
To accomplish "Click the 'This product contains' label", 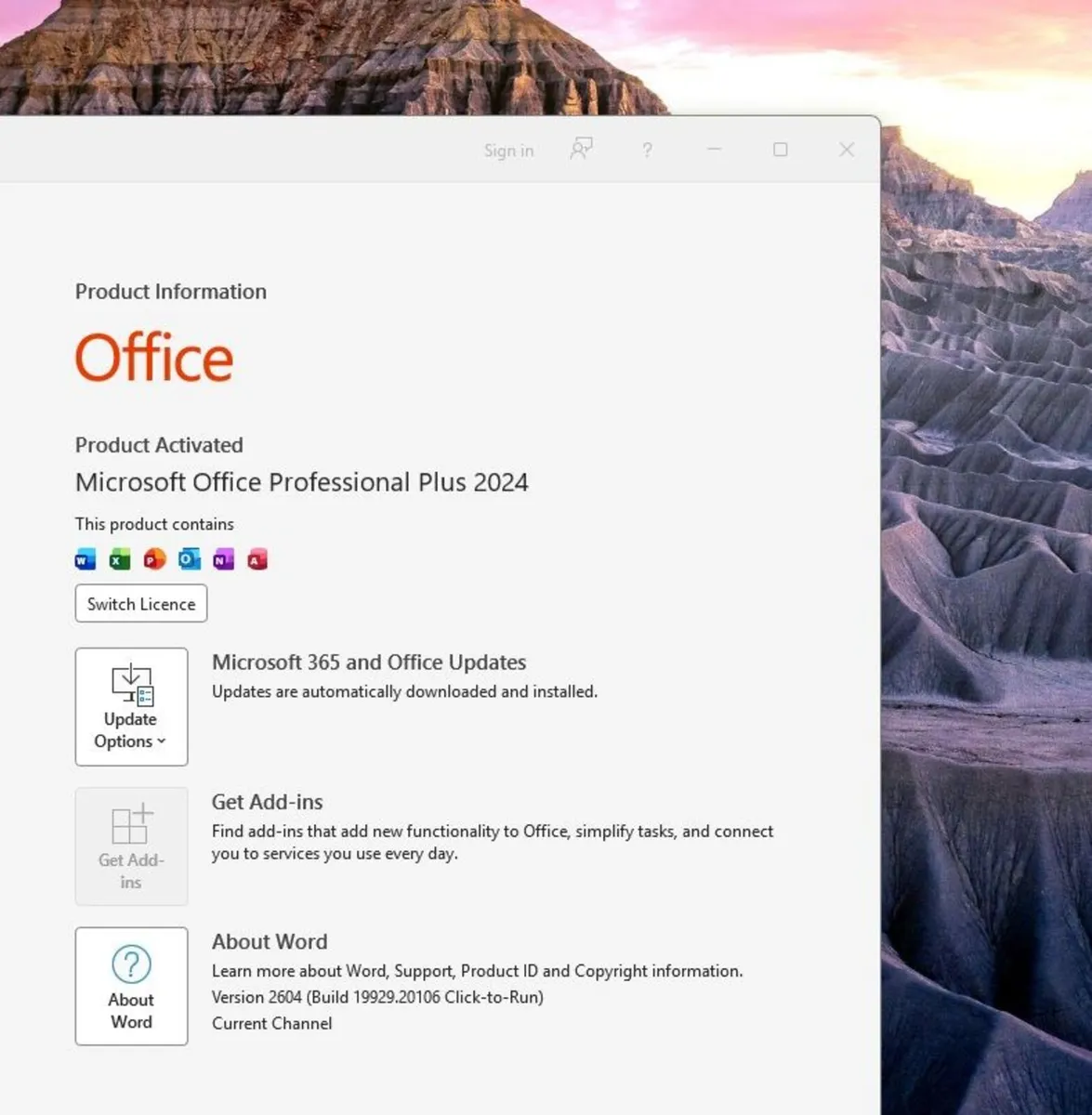I will click(x=154, y=524).
